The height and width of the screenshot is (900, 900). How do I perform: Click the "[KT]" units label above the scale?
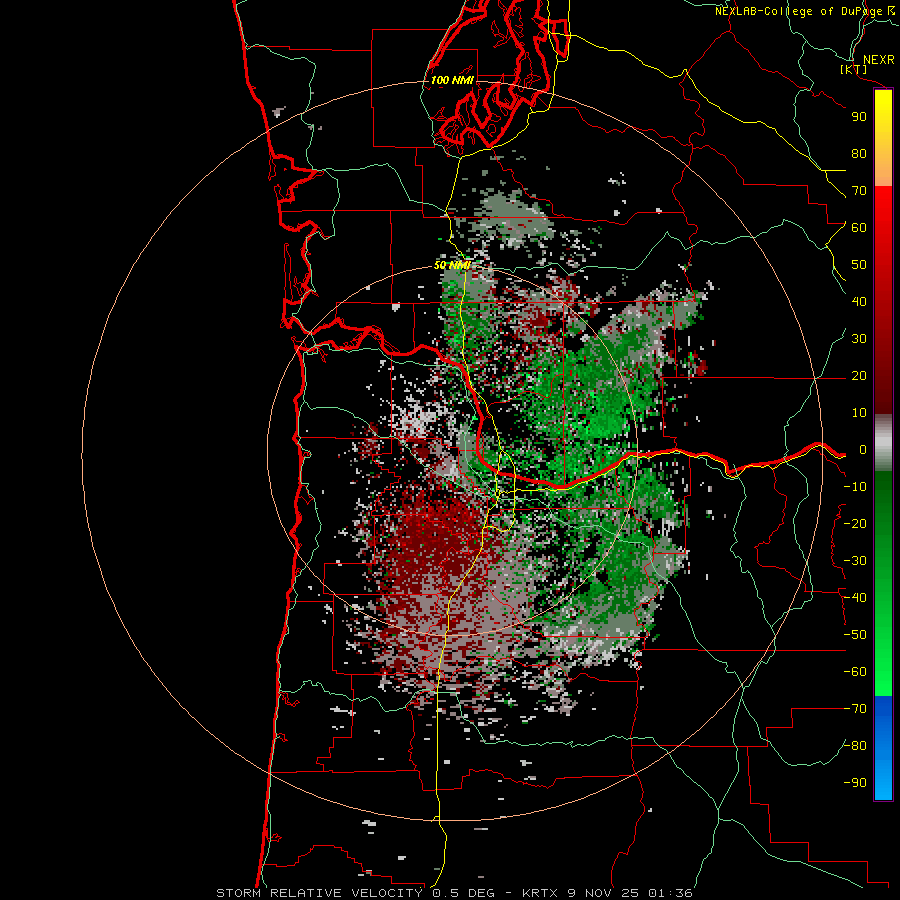pyautogui.click(x=854, y=69)
